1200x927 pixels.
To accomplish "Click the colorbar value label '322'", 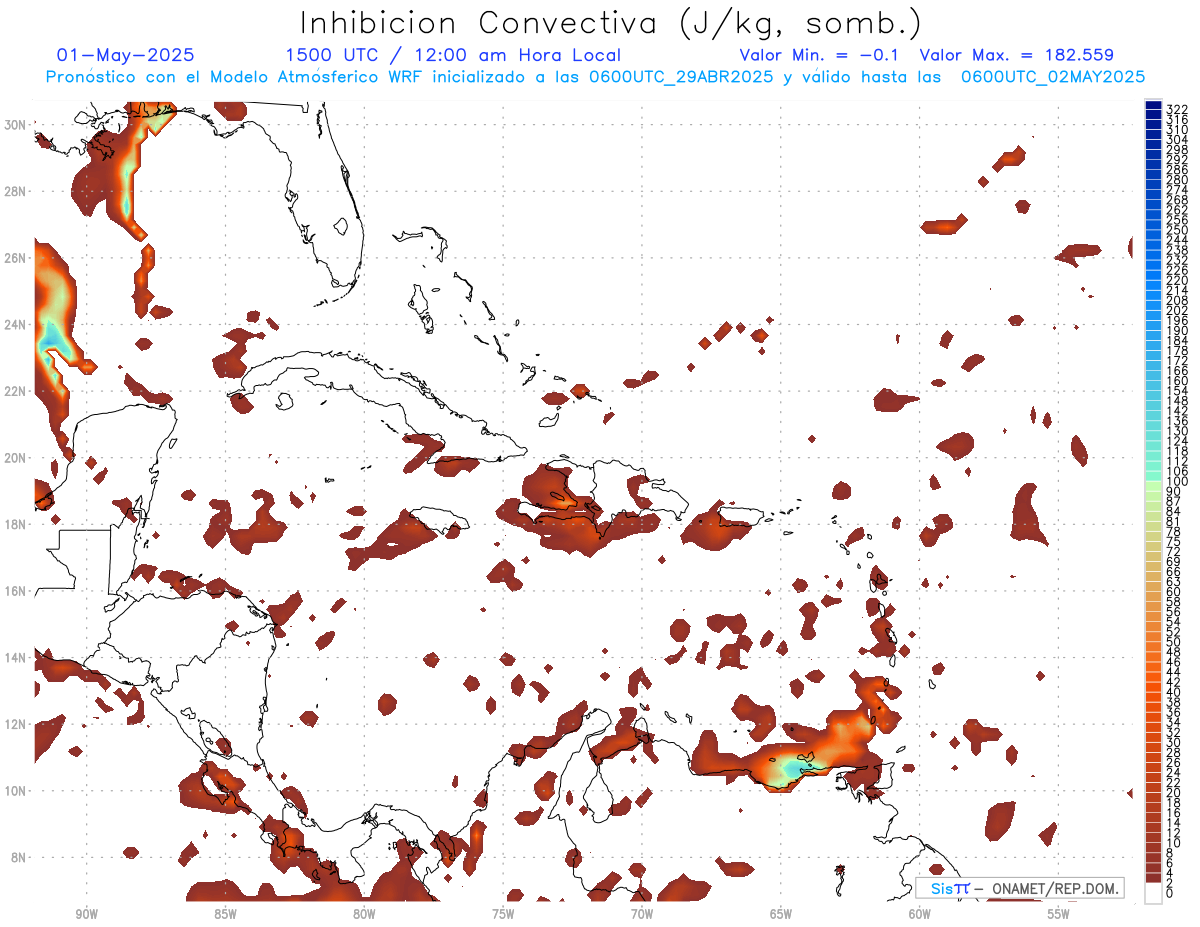I will (1177, 110).
